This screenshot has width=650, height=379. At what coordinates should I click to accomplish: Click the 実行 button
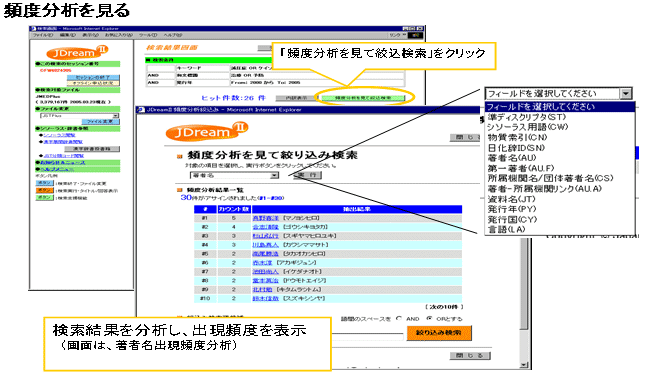coord(308,175)
